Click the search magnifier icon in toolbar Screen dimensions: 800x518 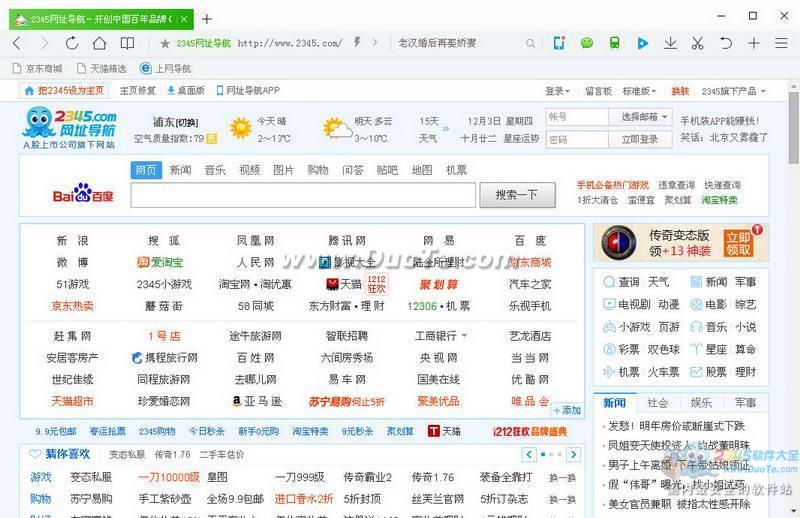[x=531, y=44]
